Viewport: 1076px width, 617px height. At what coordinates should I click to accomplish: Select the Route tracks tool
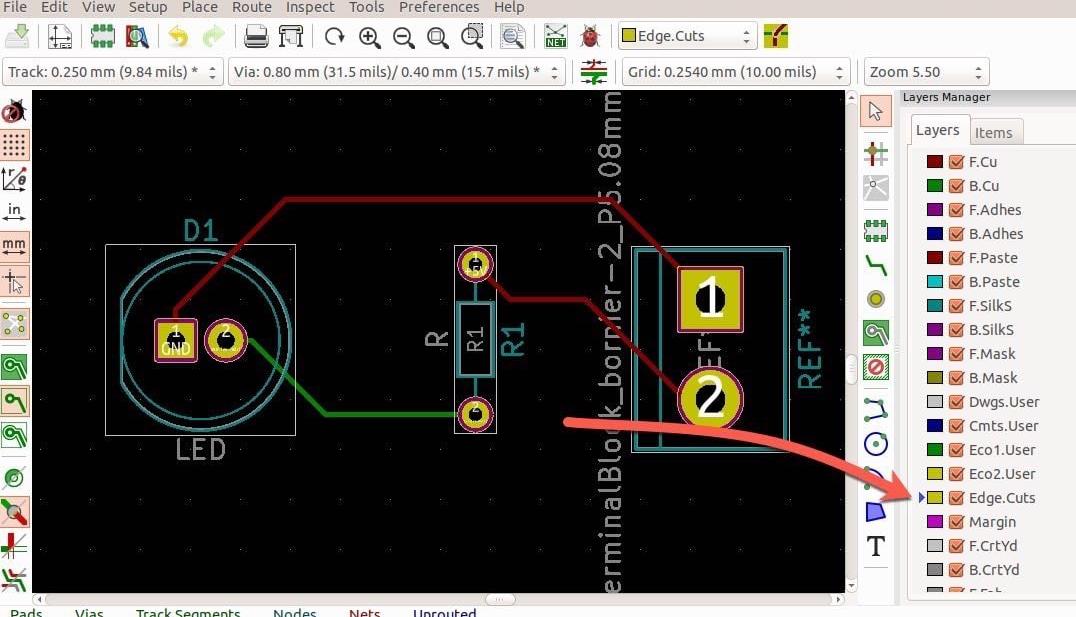(x=876, y=265)
